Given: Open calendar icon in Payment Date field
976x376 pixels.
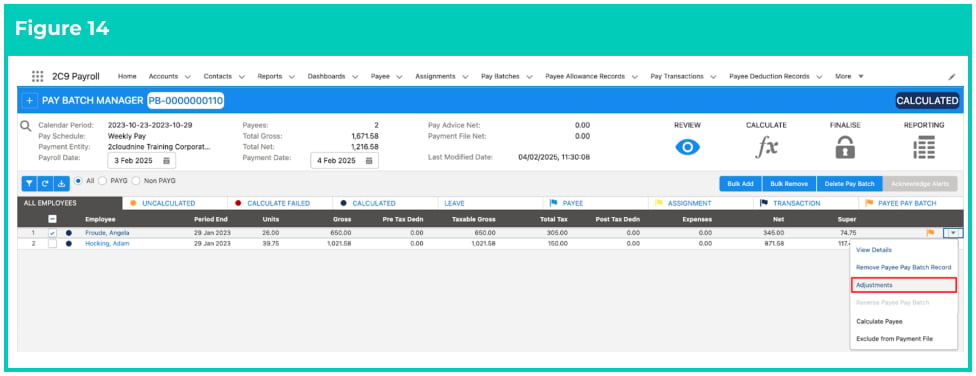Looking at the screenshot, I should coord(369,161).
